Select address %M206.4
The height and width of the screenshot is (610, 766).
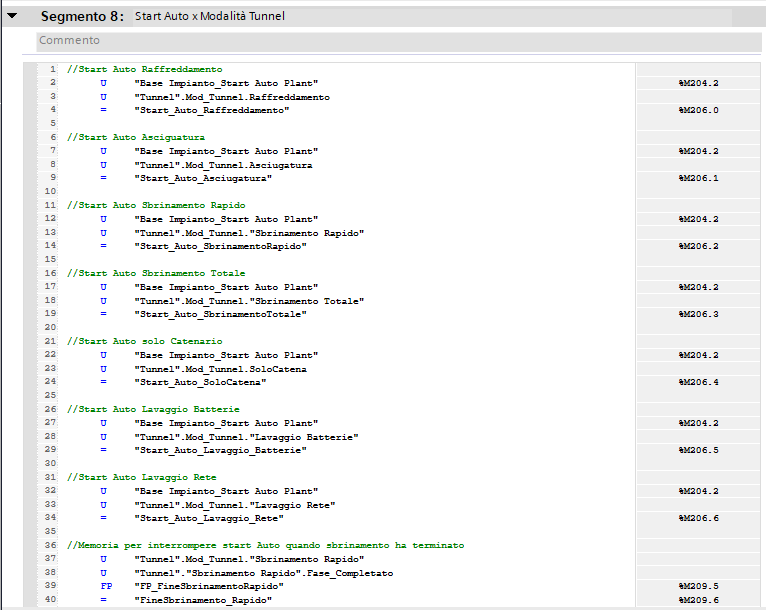(x=699, y=382)
